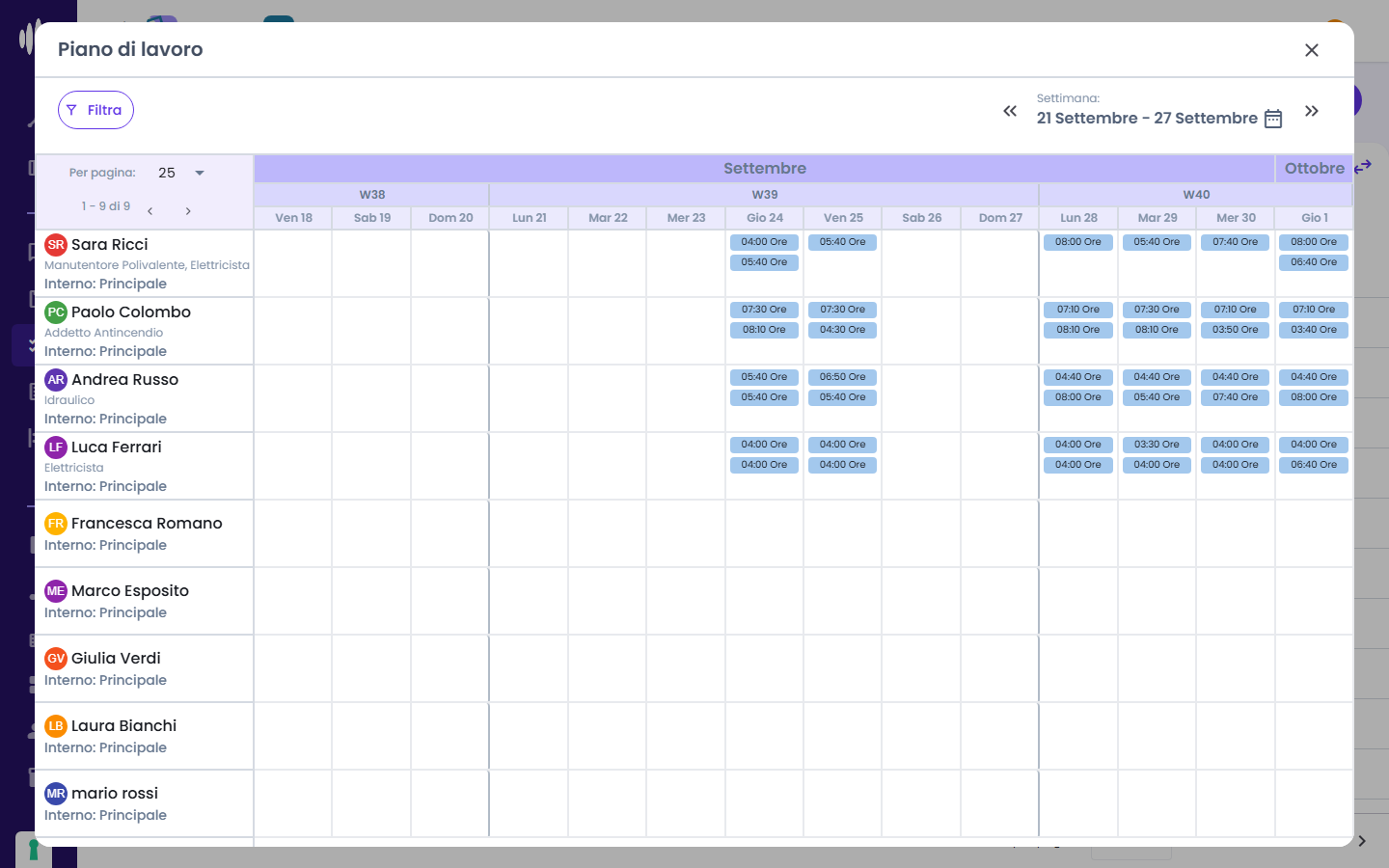Viewport: 1389px width, 868px height.
Task: Open Paolo Colombo's 04:30 Ore shift on Ven 25
Action: click(843, 330)
